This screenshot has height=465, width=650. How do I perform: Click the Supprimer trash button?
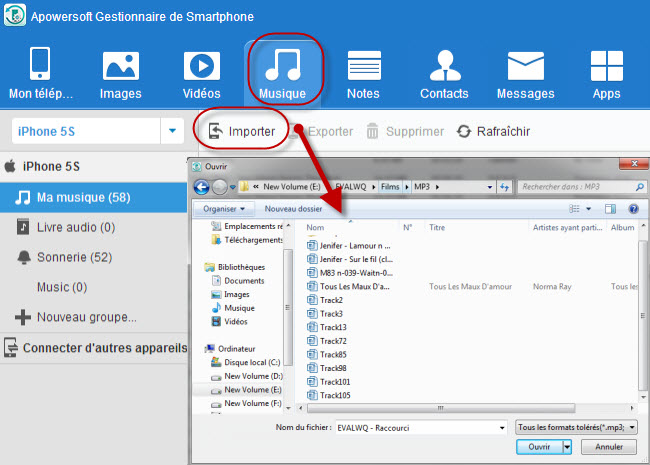click(x=405, y=131)
